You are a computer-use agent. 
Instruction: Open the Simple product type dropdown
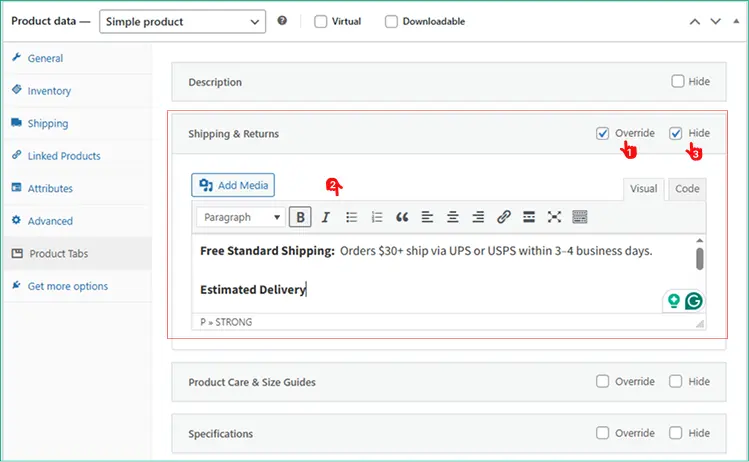click(x=182, y=22)
